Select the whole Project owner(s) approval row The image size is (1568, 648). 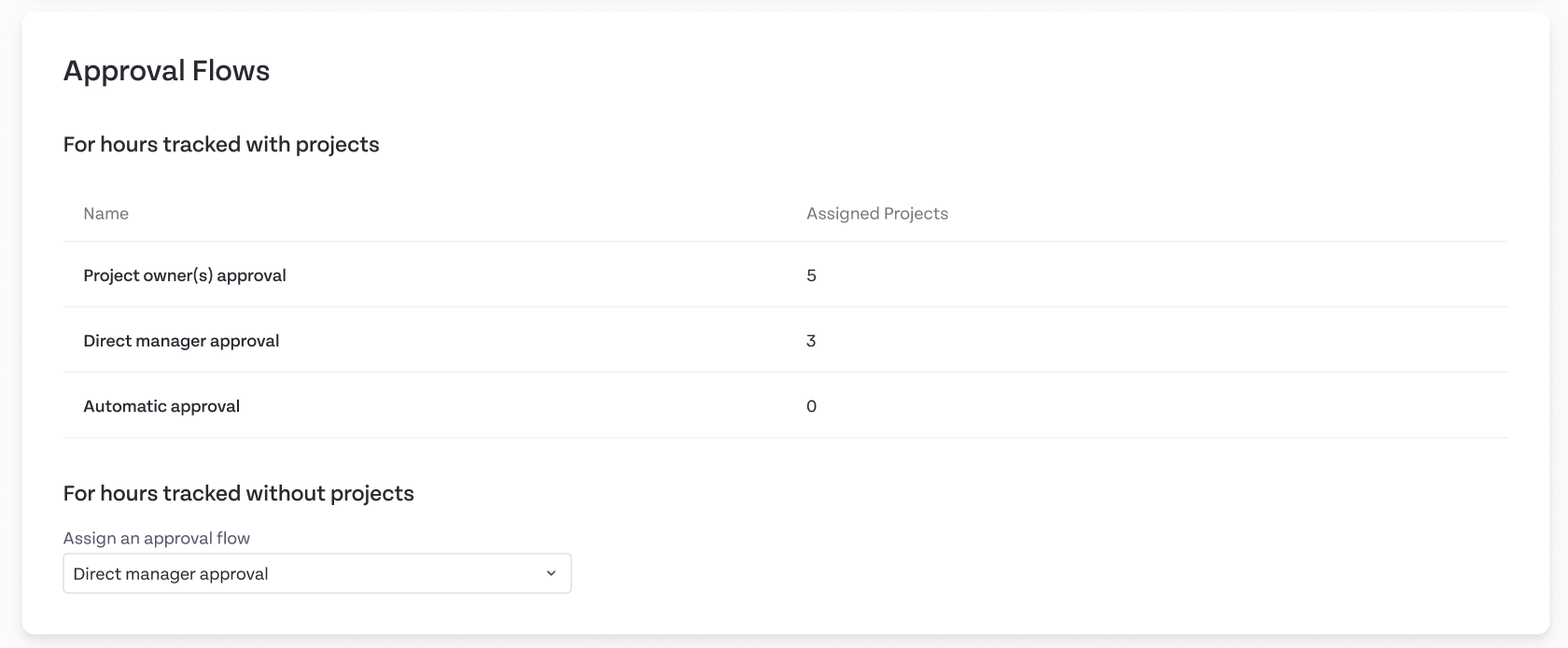pos(786,275)
